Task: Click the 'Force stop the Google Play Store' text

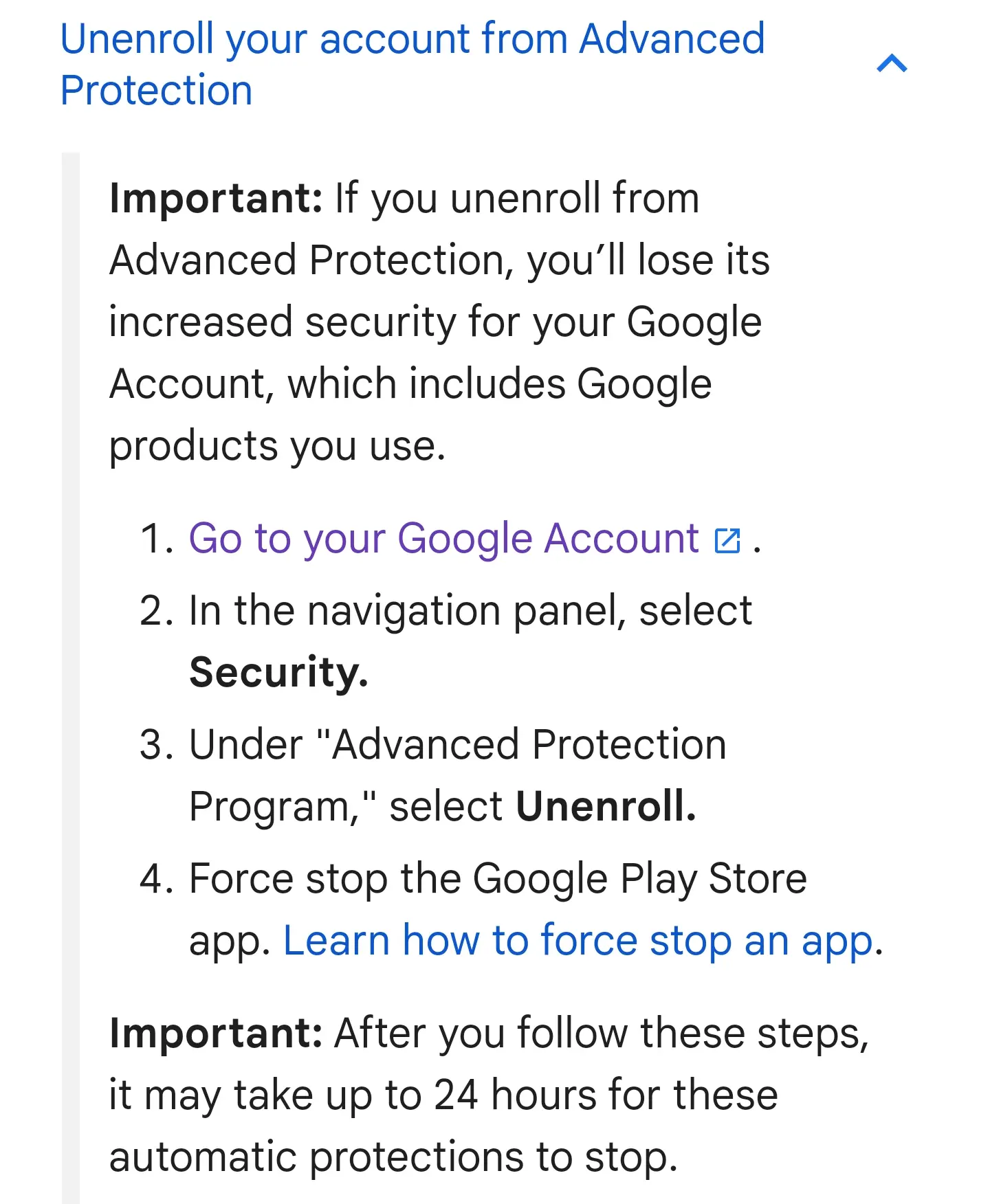Action: [498, 879]
